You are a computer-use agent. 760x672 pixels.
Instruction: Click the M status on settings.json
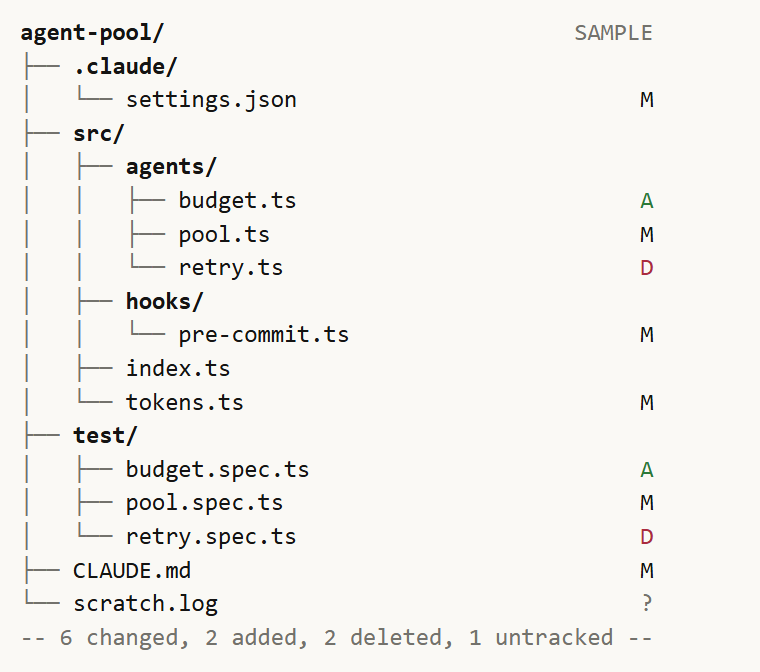tap(647, 100)
